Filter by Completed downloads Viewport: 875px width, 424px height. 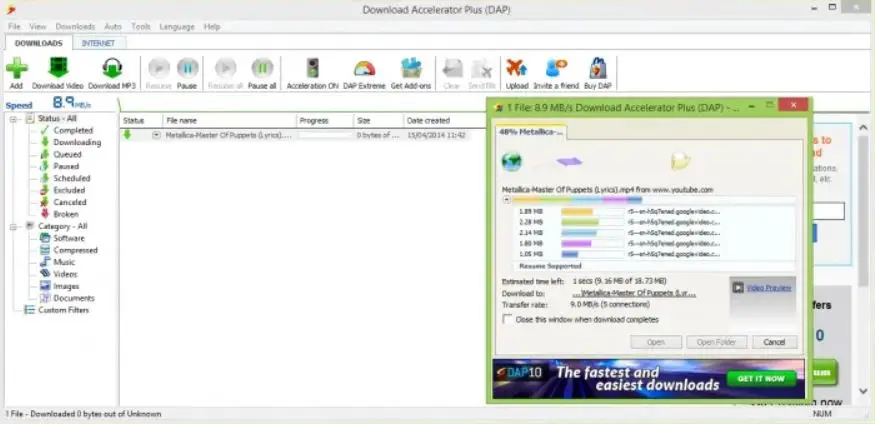click(x=73, y=131)
